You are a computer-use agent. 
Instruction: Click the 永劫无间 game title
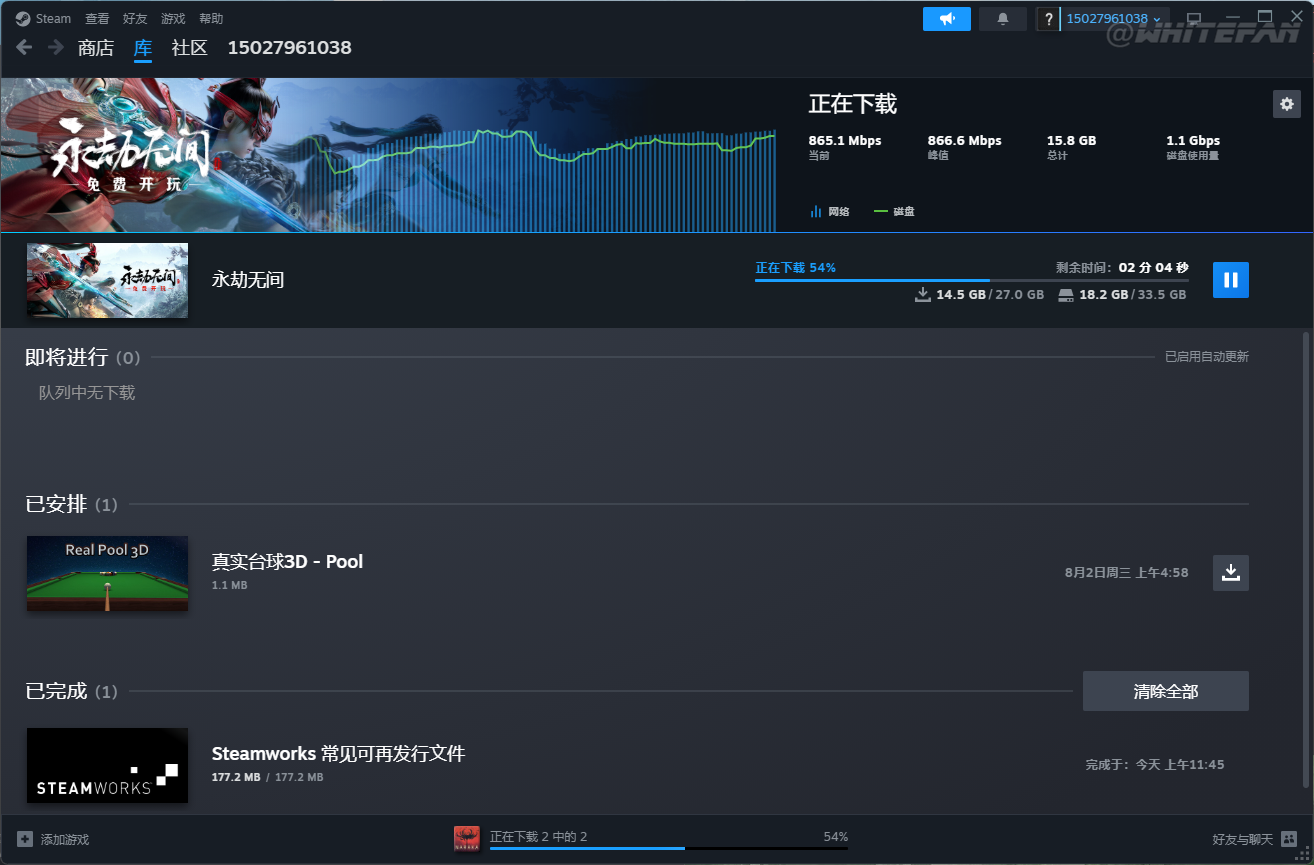(x=248, y=280)
